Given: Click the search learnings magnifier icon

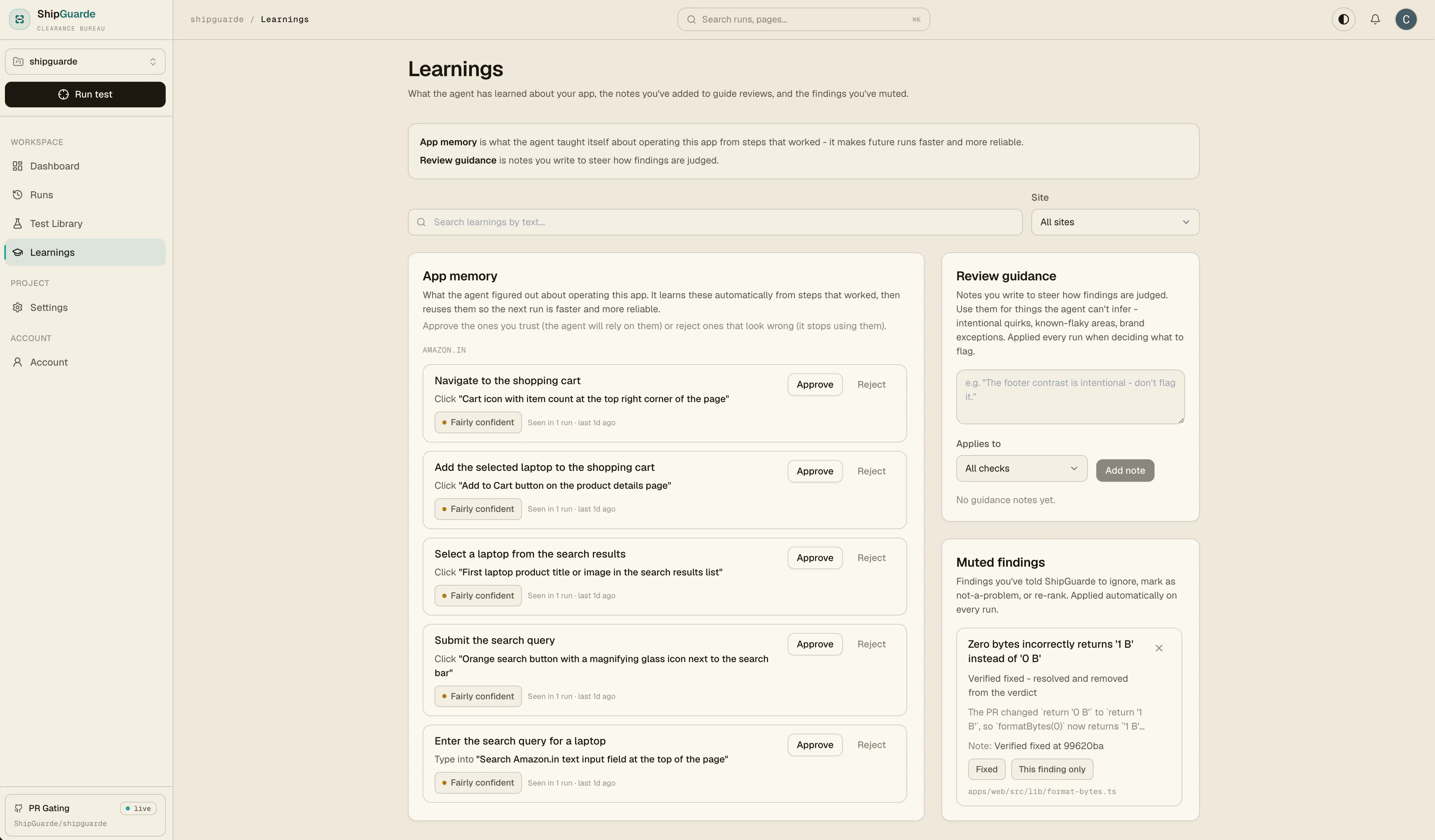Looking at the screenshot, I should tap(421, 222).
